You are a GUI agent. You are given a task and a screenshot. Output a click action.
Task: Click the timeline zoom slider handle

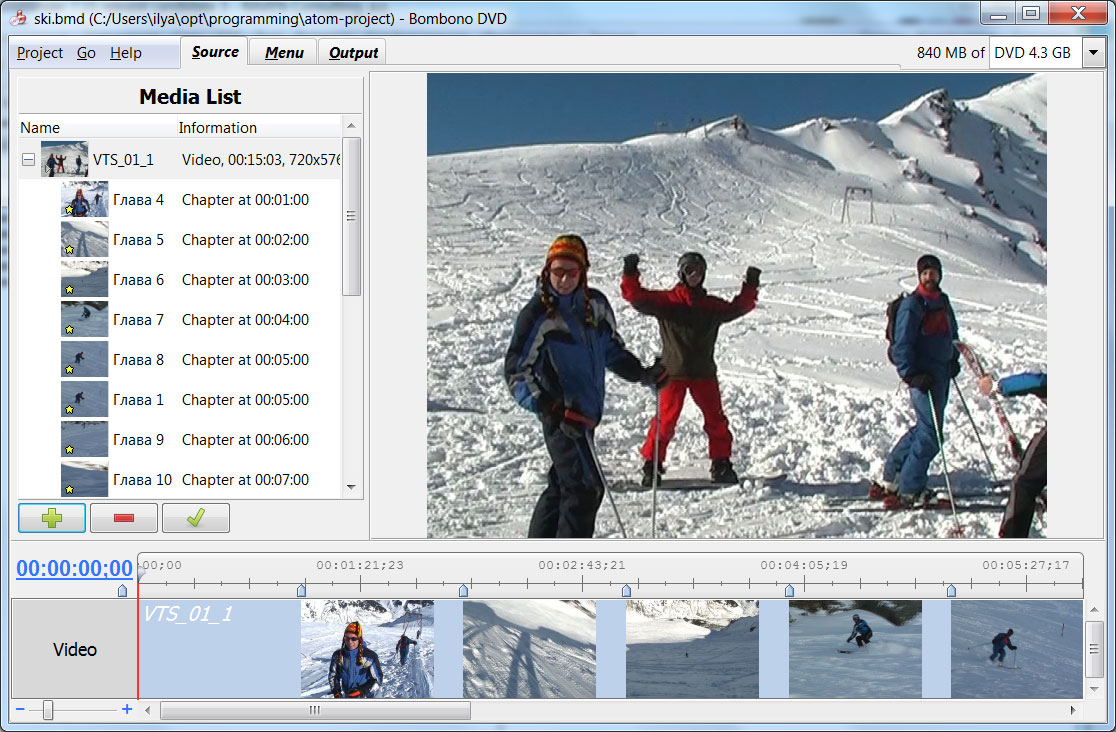pyautogui.click(x=48, y=709)
